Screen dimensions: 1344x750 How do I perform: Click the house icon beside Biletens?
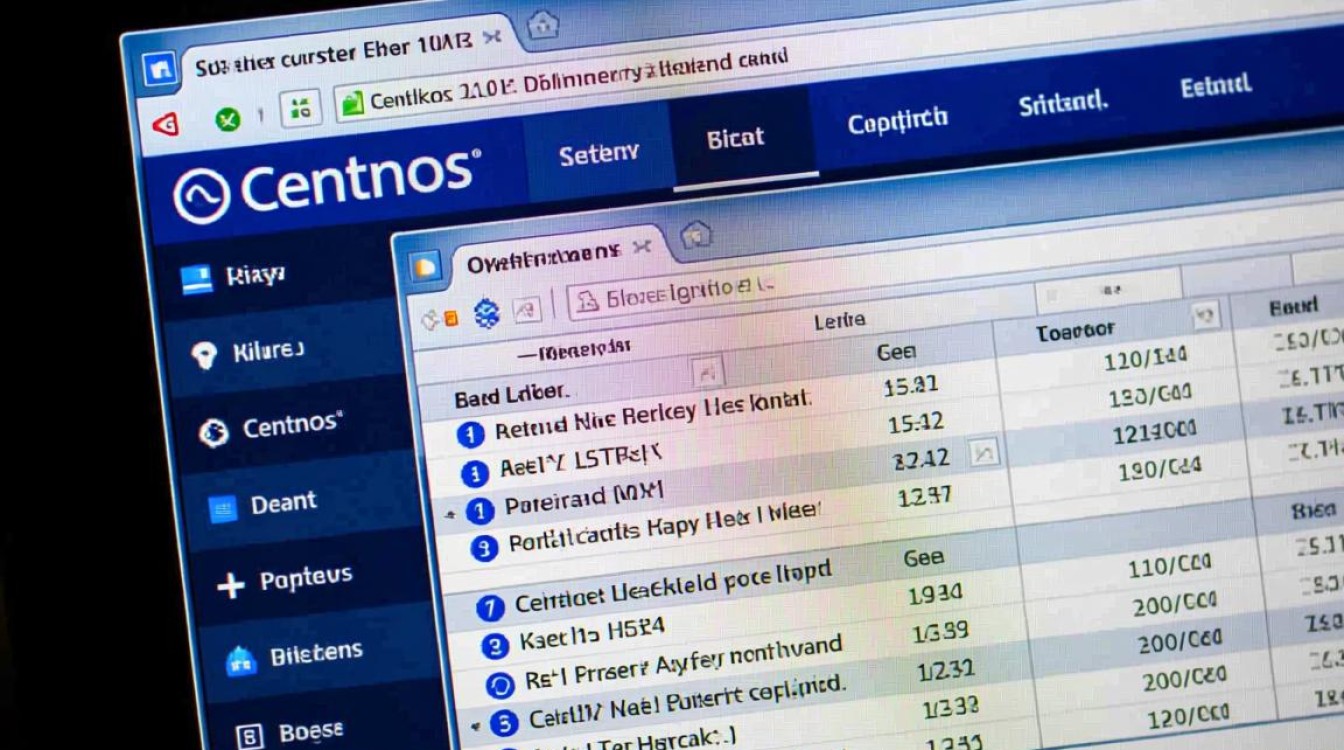[x=240, y=660]
